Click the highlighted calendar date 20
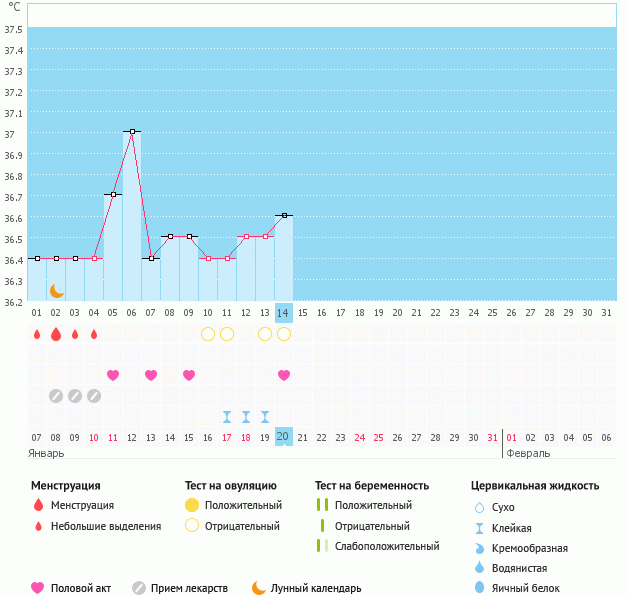 (284, 437)
